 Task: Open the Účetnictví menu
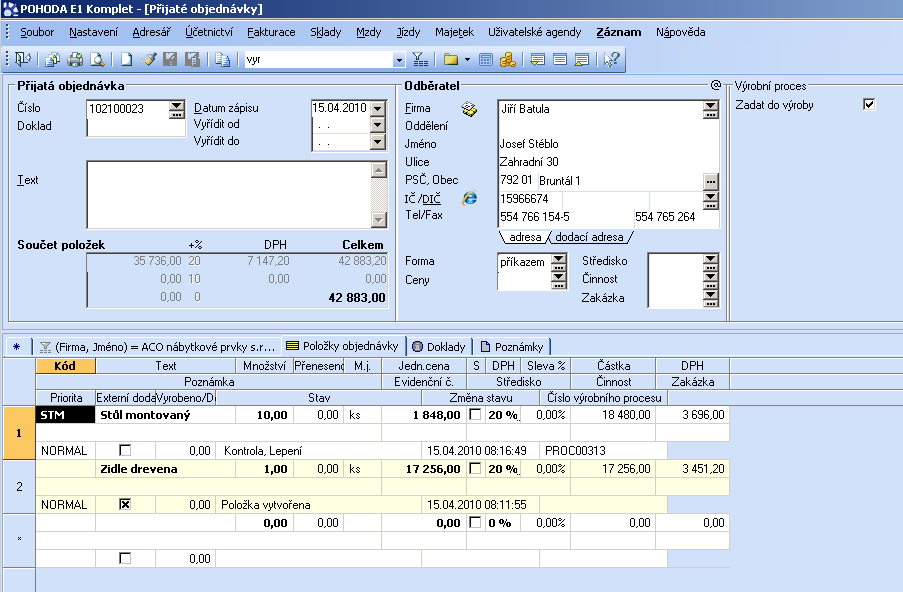pos(209,32)
